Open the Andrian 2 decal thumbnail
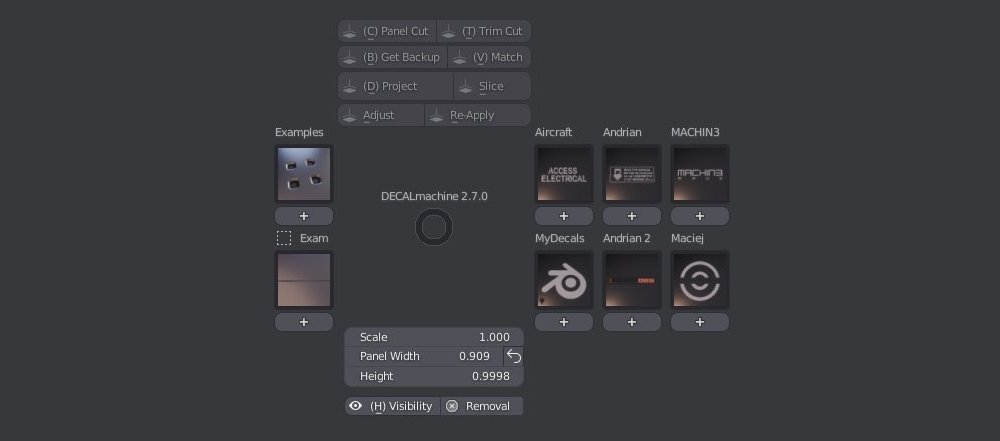Image resolution: width=1000 pixels, height=441 pixels. 631,280
